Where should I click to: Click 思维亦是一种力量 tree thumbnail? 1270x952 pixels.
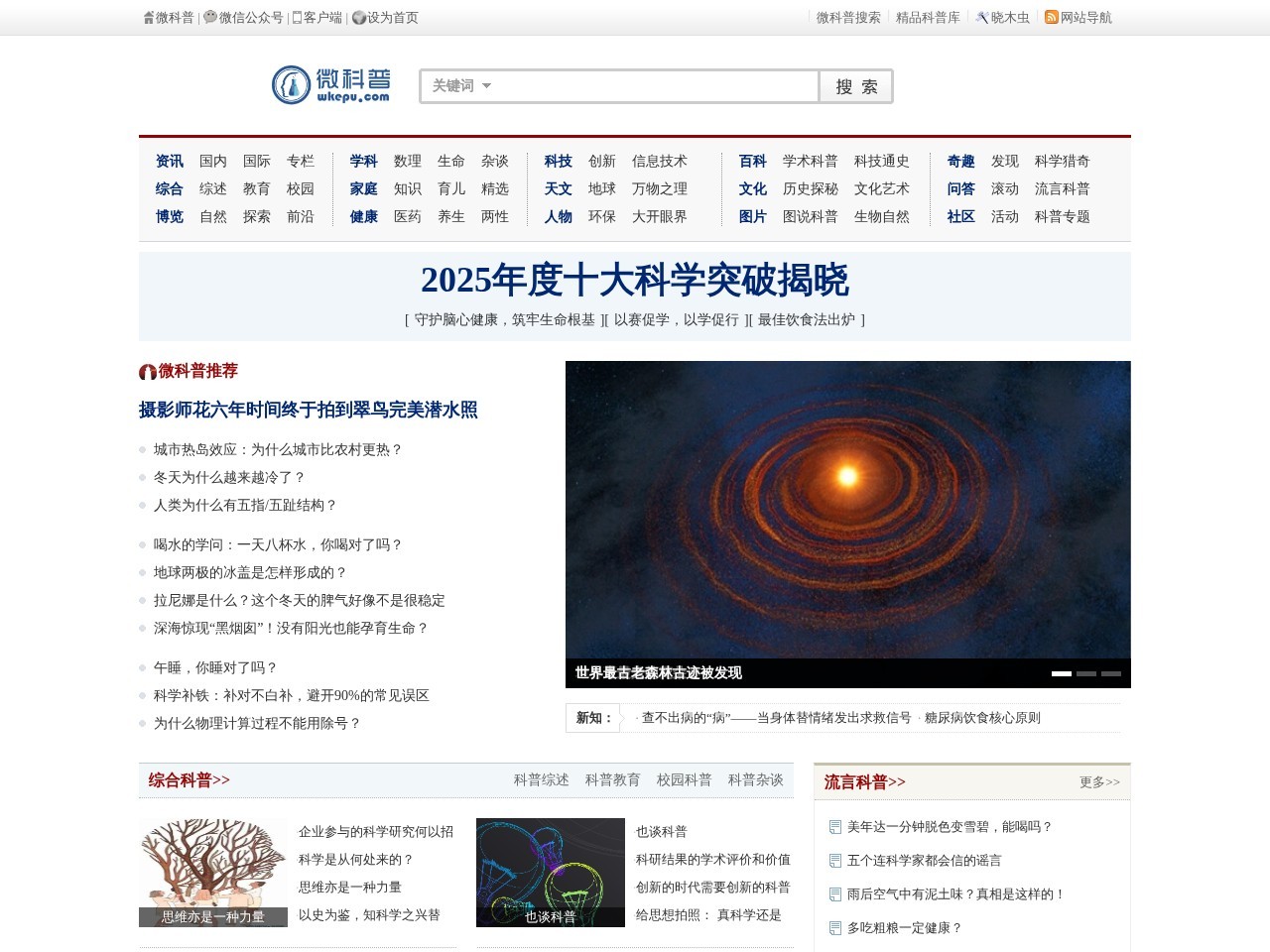tap(213, 873)
